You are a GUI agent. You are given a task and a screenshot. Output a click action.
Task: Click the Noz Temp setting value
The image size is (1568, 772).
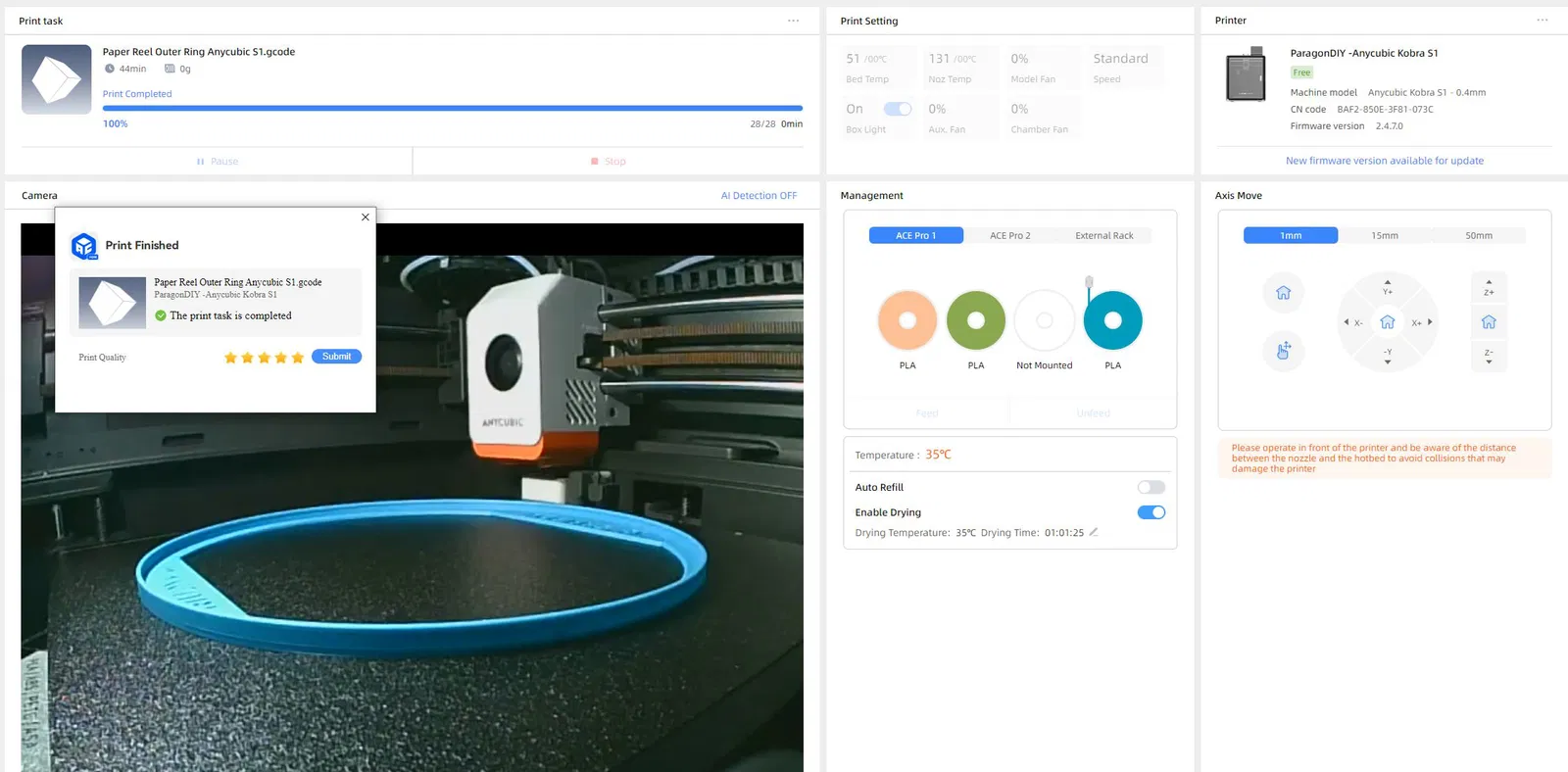[960, 68]
